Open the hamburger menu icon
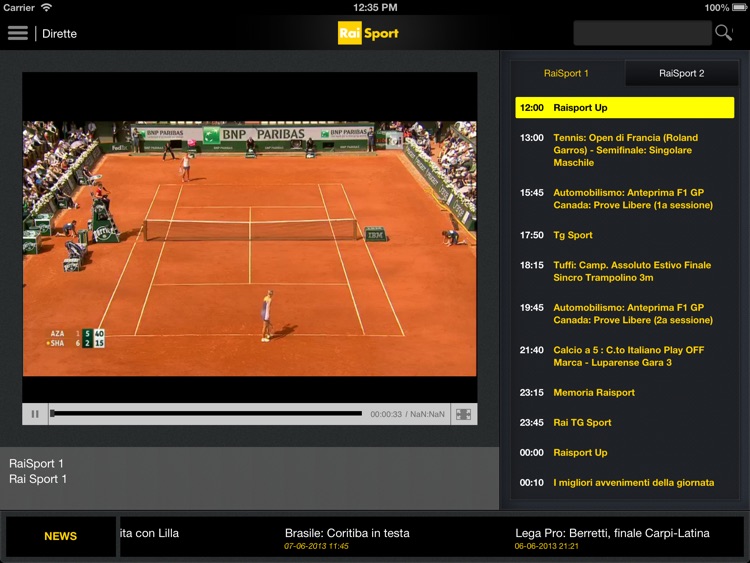The width and height of the screenshot is (750, 563). (x=18, y=33)
